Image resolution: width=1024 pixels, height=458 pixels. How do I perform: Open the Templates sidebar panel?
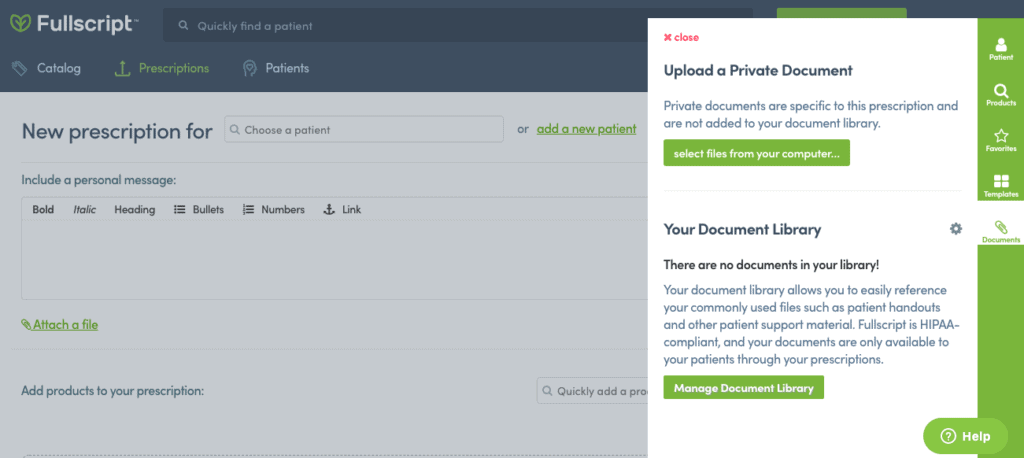click(x=1000, y=185)
